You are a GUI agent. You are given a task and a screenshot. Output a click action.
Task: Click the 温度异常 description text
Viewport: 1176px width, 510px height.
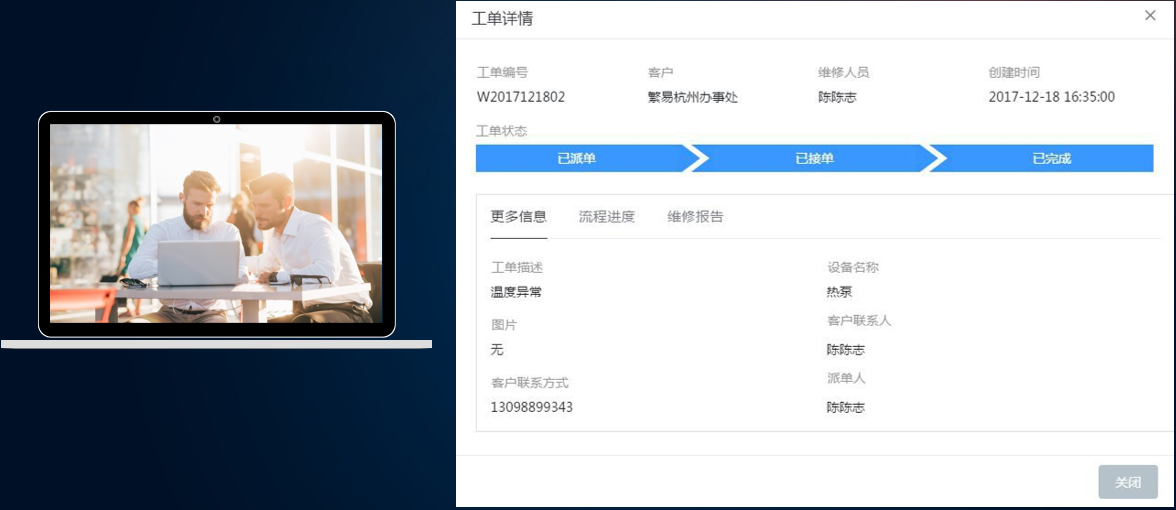(516, 292)
